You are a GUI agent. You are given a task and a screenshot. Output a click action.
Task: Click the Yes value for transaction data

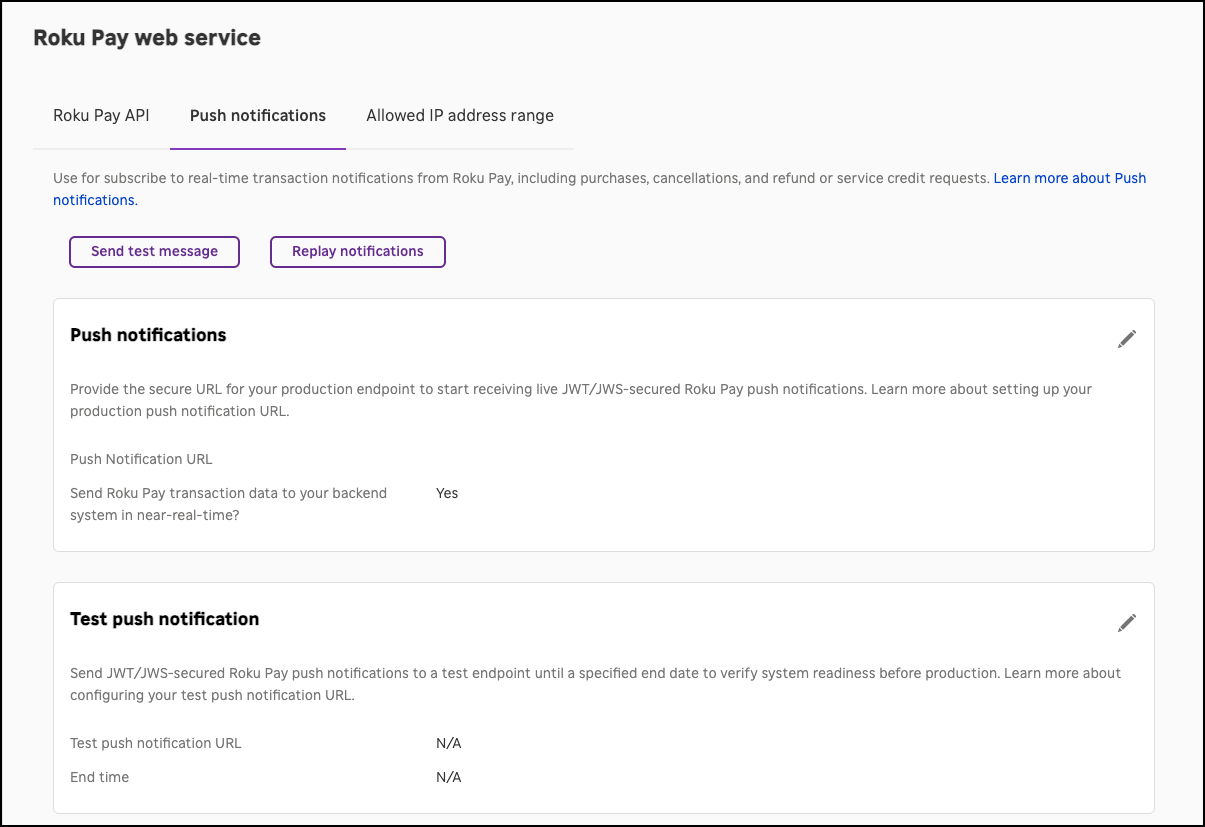[446, 492]
